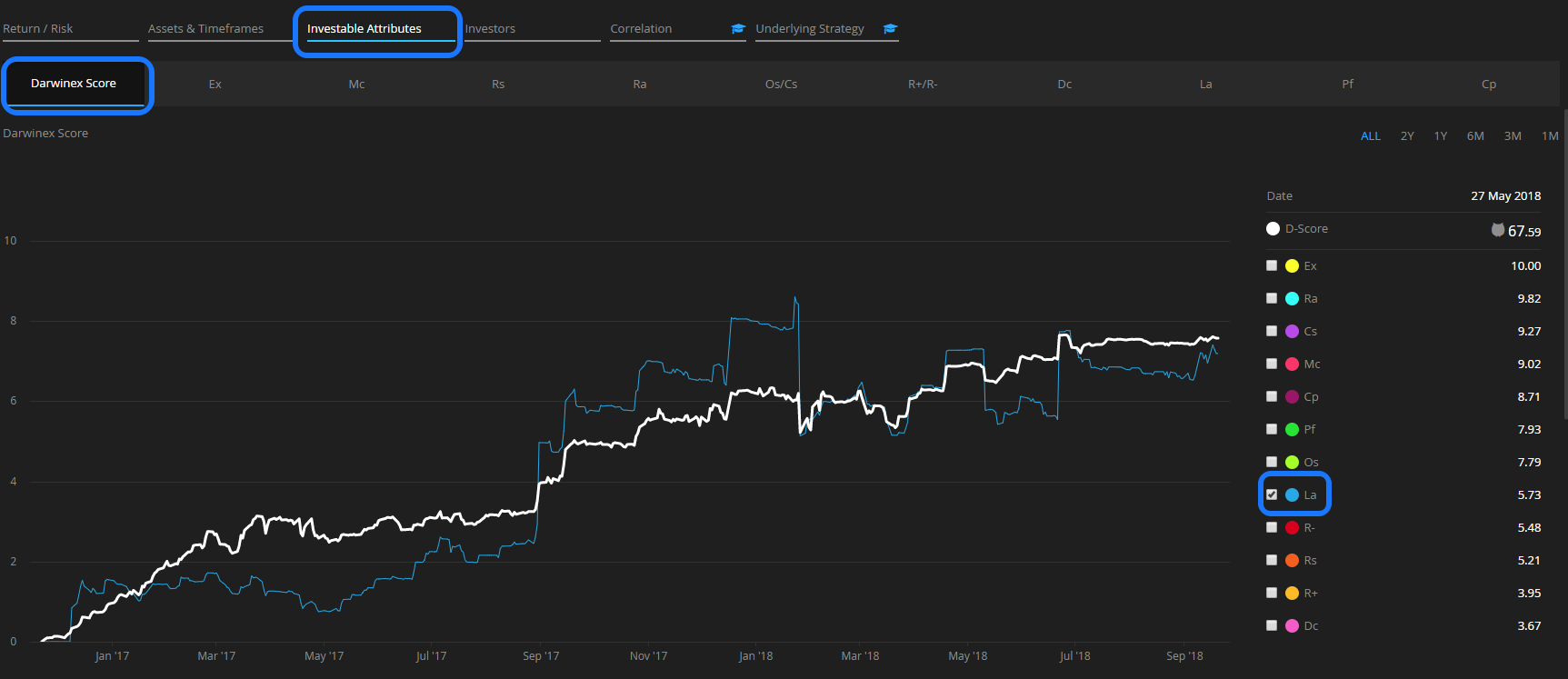Set chart range to 6M
The image size is (1568, 679).
(x=1475, y=136)
